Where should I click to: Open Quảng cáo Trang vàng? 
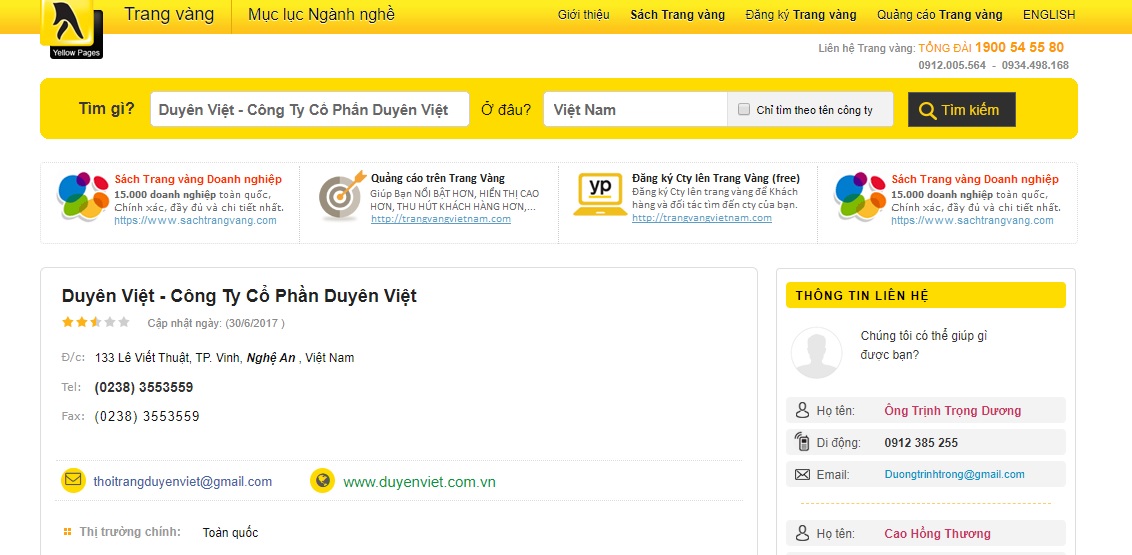point(939,14)
